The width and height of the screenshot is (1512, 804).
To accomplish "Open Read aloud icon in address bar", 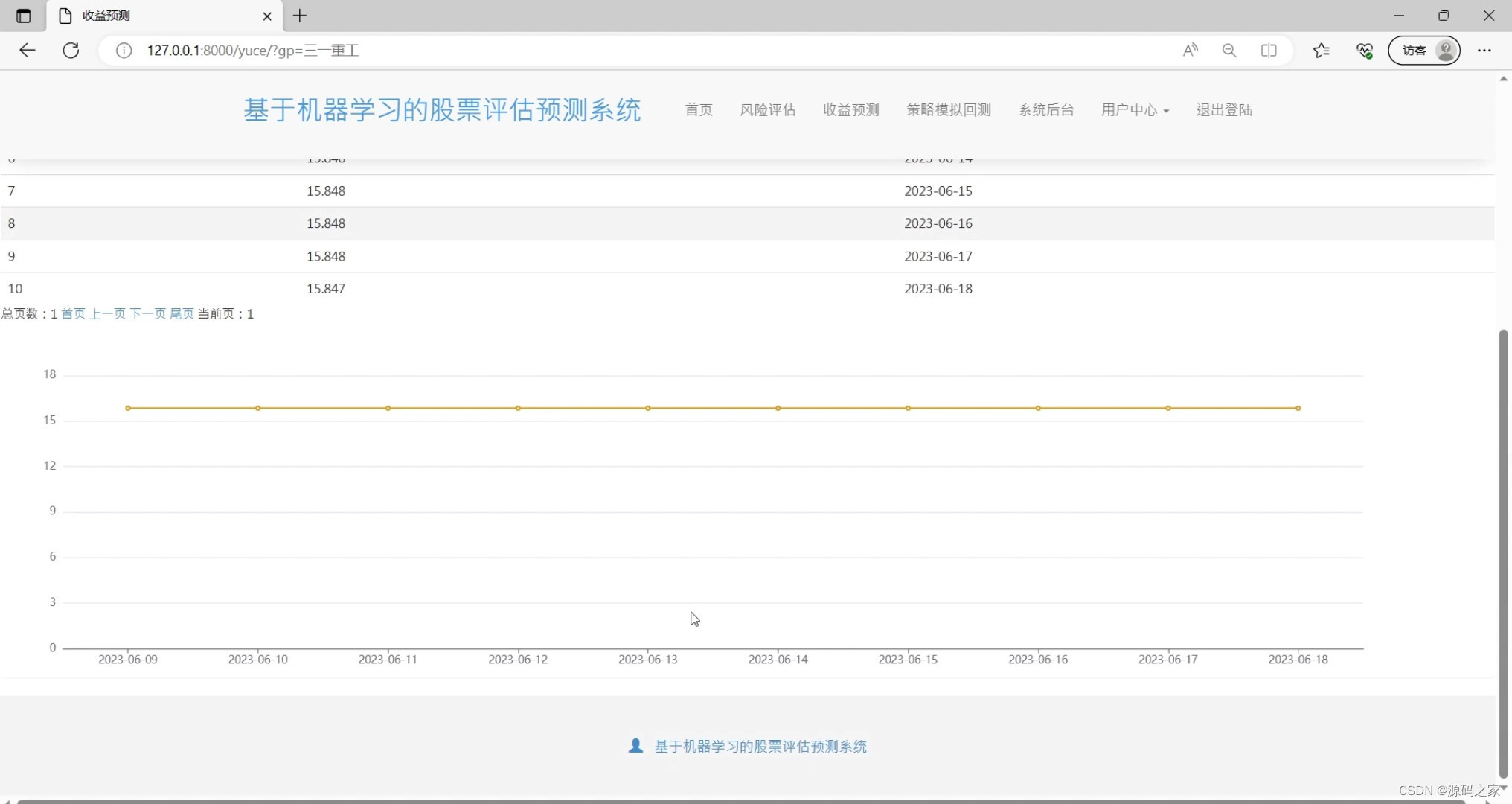I will coord(1191,50).
